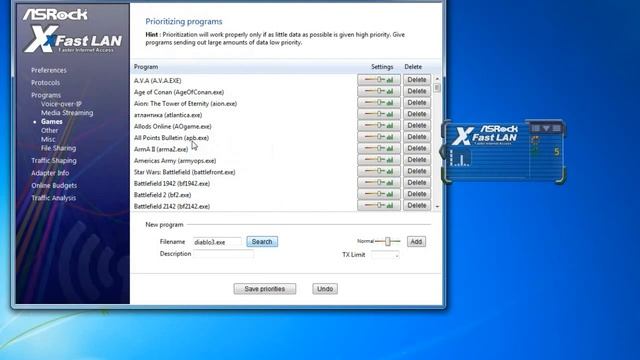Delete the All Points Bulletin entry
The height and width of the screenshot is (360, 640).
coord(417,137)
